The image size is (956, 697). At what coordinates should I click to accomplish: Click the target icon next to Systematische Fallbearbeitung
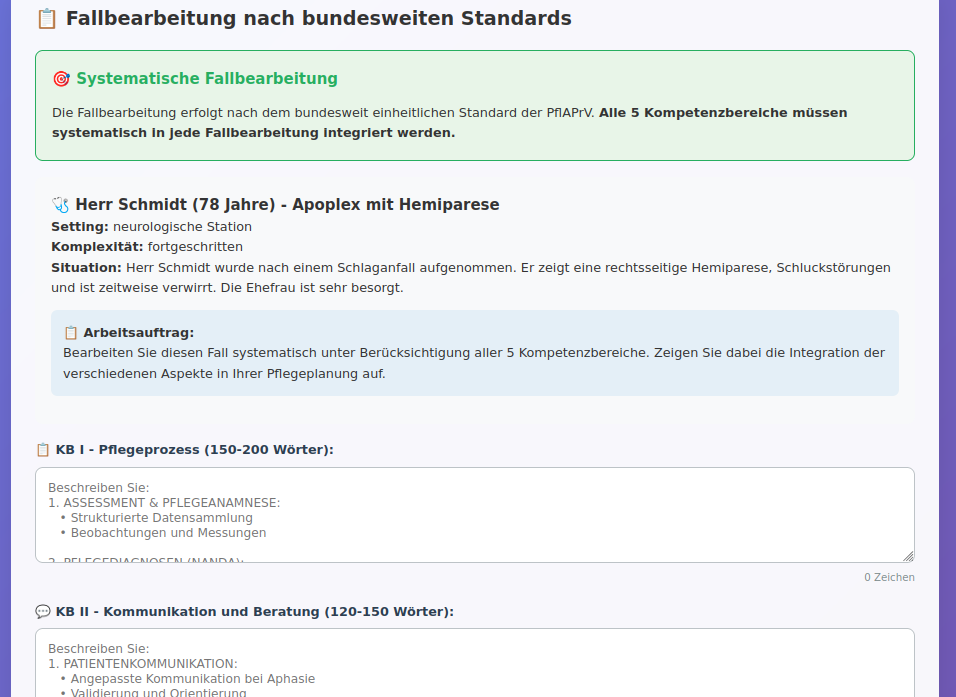point(61,79)
